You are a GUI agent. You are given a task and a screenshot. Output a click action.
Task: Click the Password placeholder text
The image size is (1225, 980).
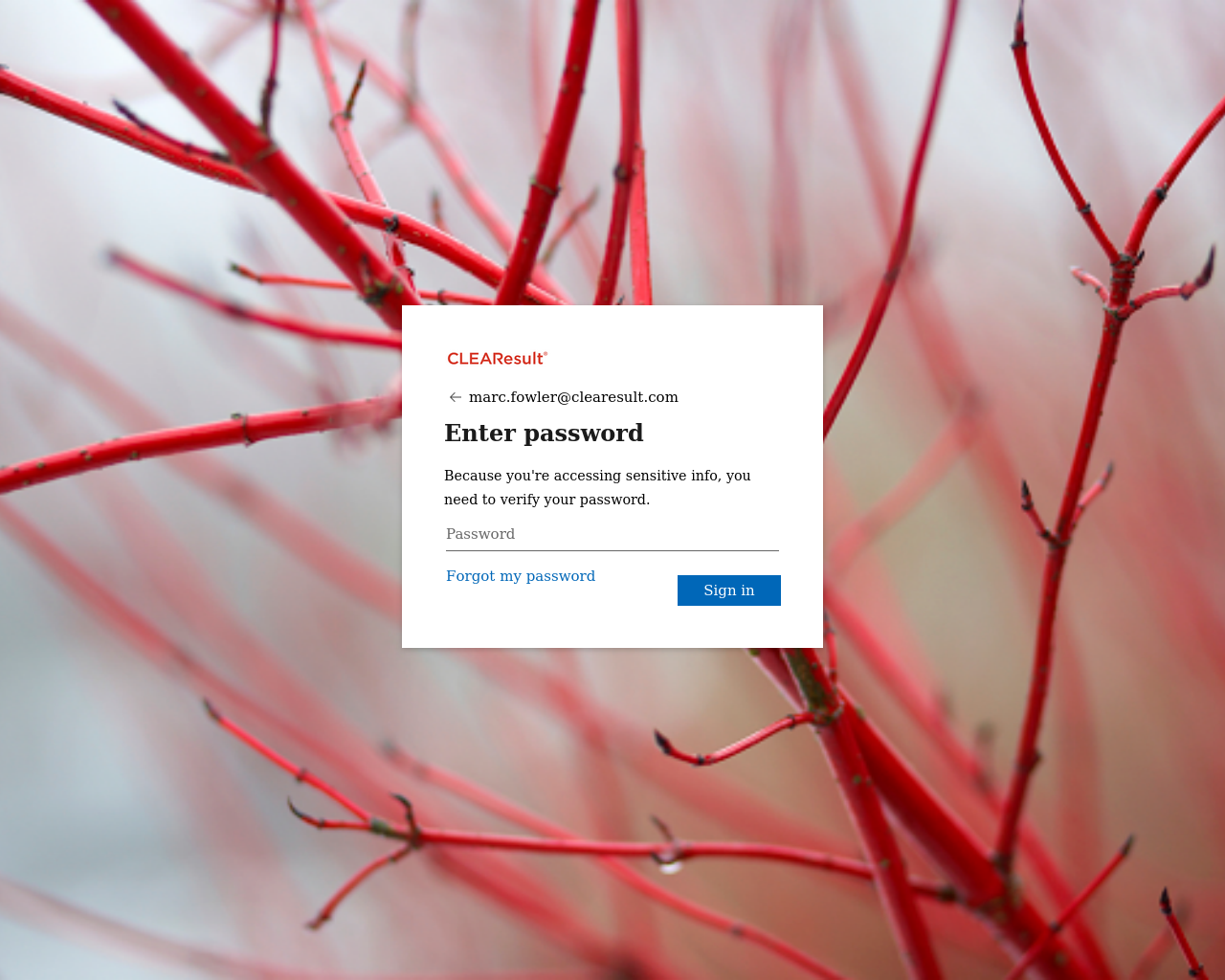480,534
